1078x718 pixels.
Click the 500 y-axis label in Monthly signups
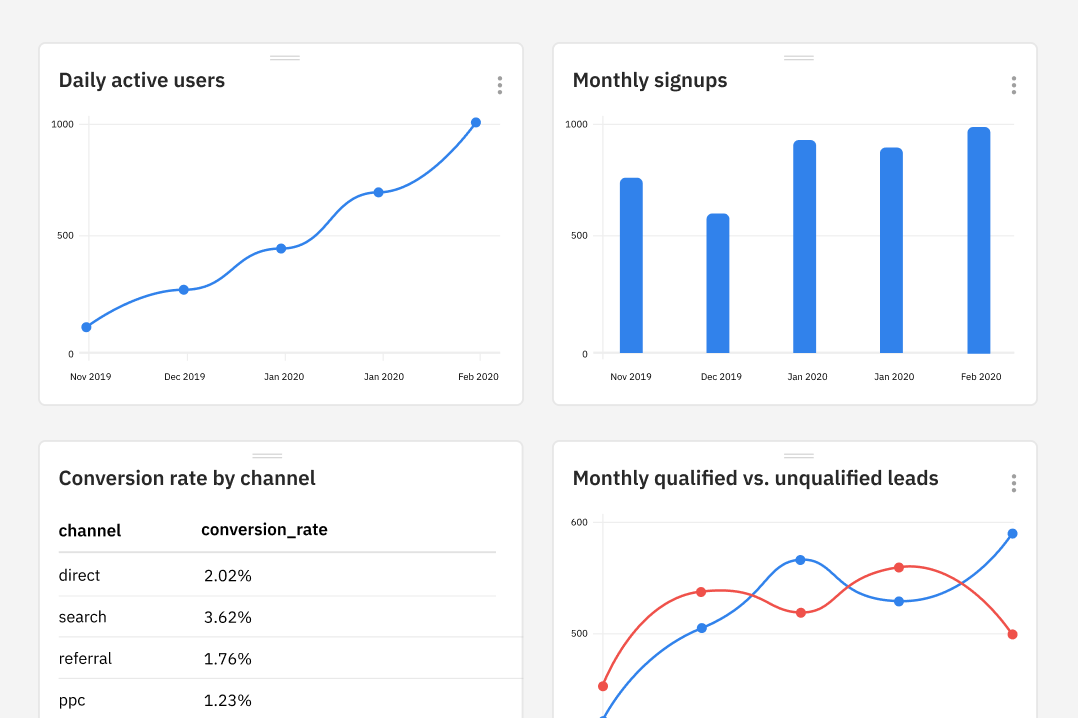580,236
